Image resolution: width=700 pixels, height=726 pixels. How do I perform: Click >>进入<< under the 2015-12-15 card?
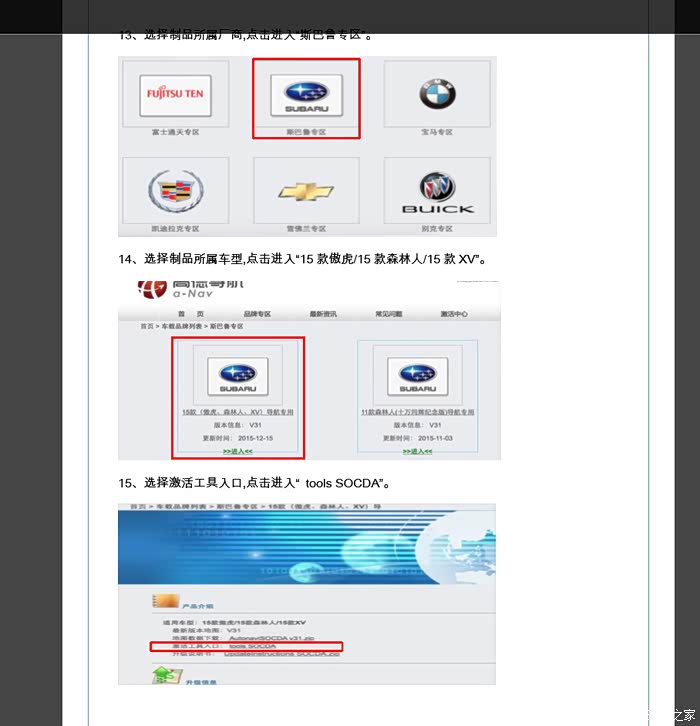coord(238,451)
